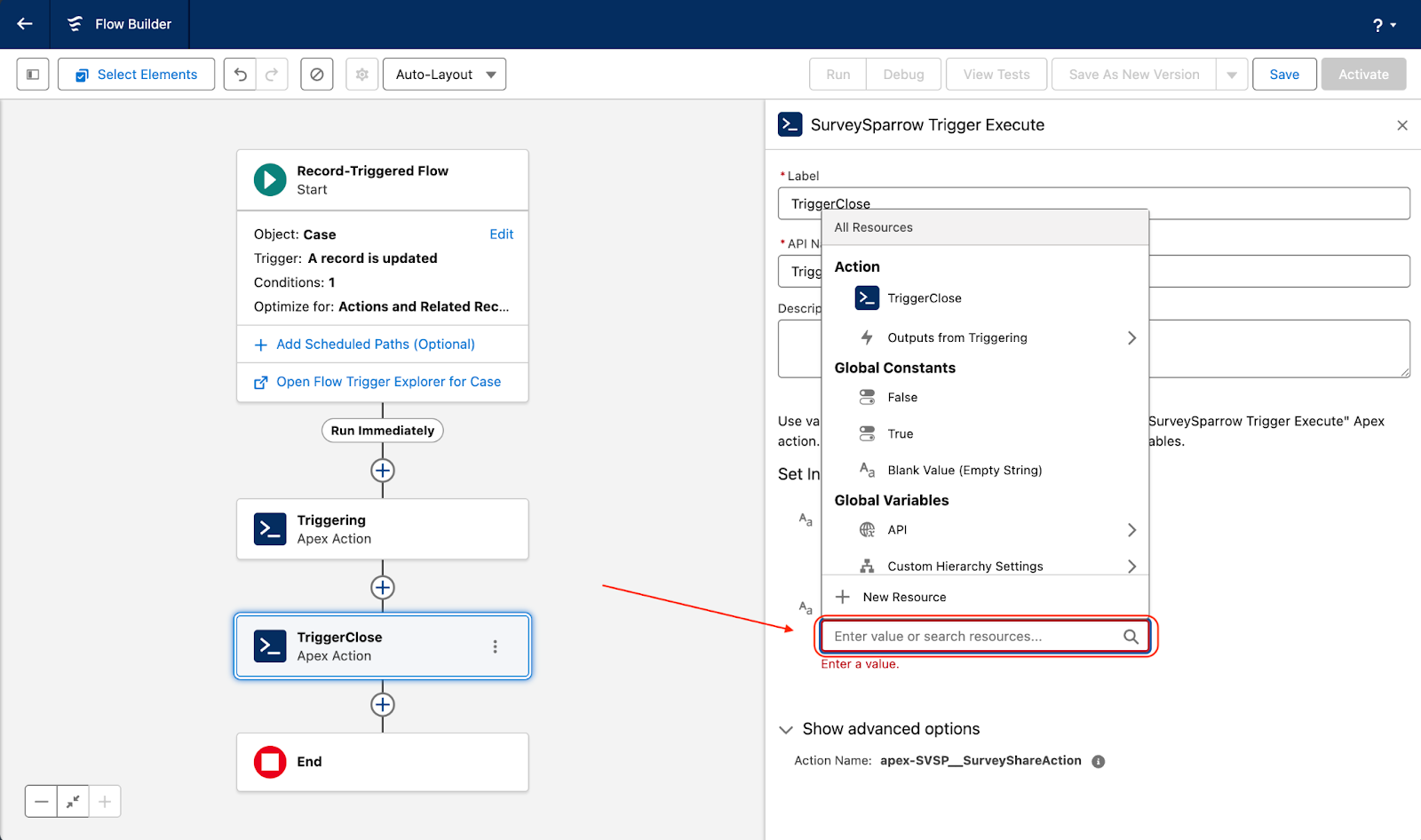Add element after Run Immediately path
The height and width of the screenshot is (840, 1421).
click(x=383, y=471)
